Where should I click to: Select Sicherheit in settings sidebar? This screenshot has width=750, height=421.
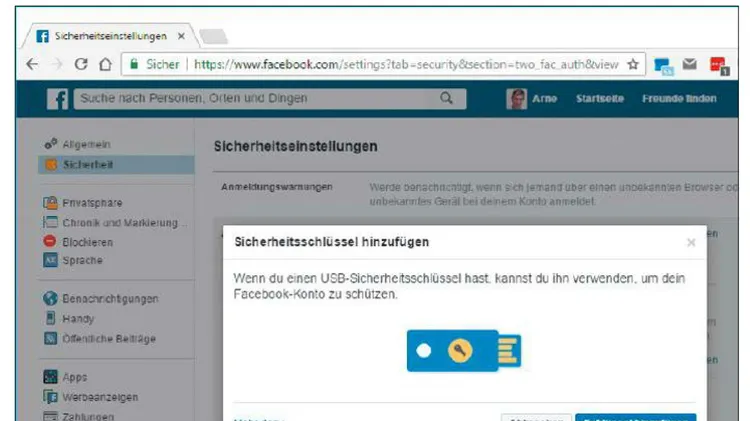116,165
